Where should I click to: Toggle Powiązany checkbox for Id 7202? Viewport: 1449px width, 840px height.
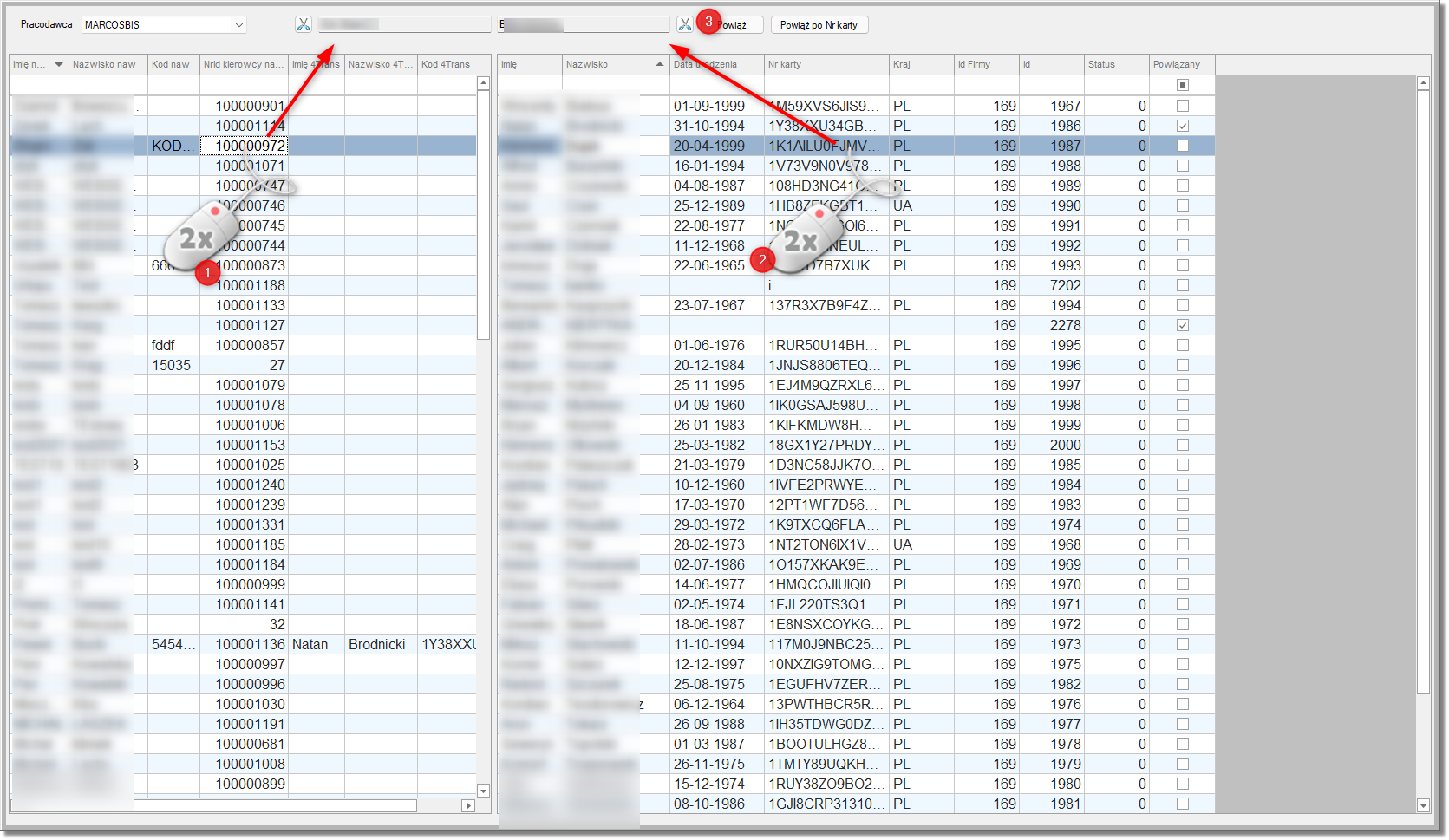1183,285
